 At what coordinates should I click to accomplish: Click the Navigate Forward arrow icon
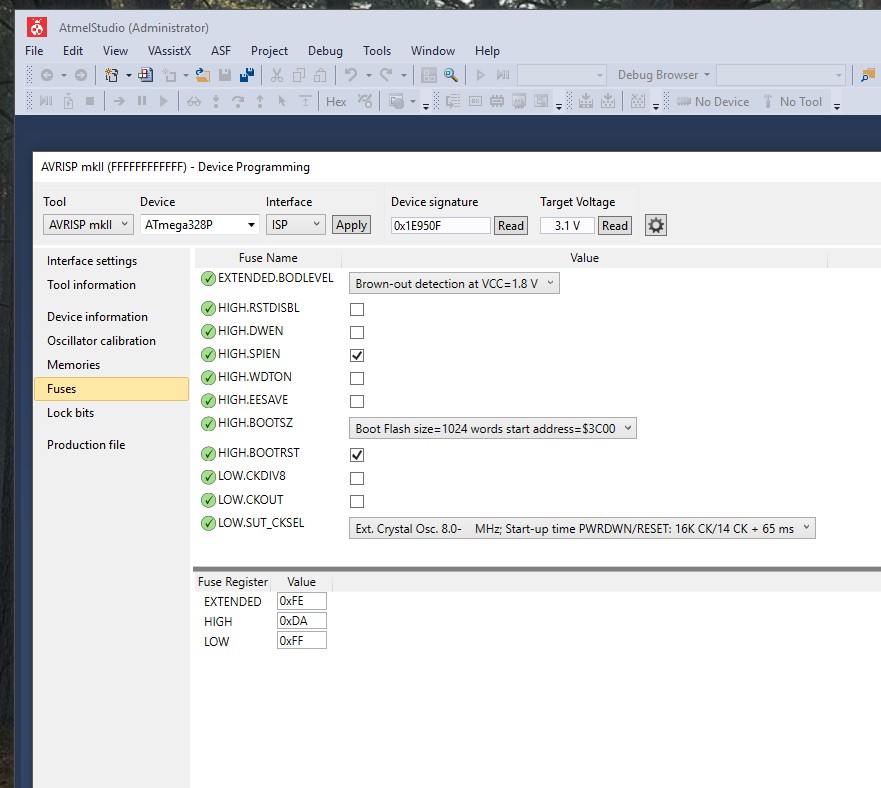pyautogui.click(x=81, y=75)
